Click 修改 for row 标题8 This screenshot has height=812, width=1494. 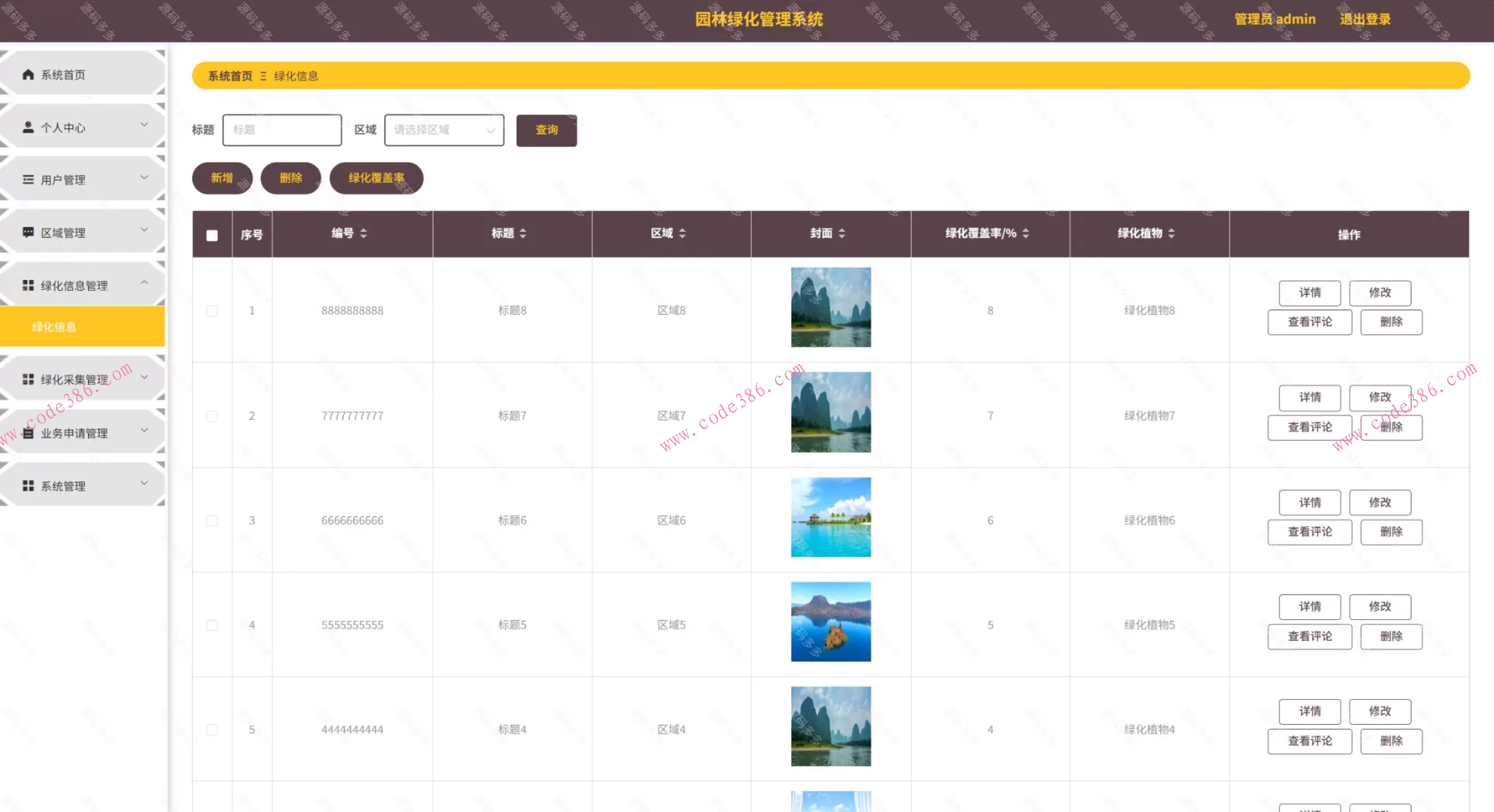coord(1380,293)
